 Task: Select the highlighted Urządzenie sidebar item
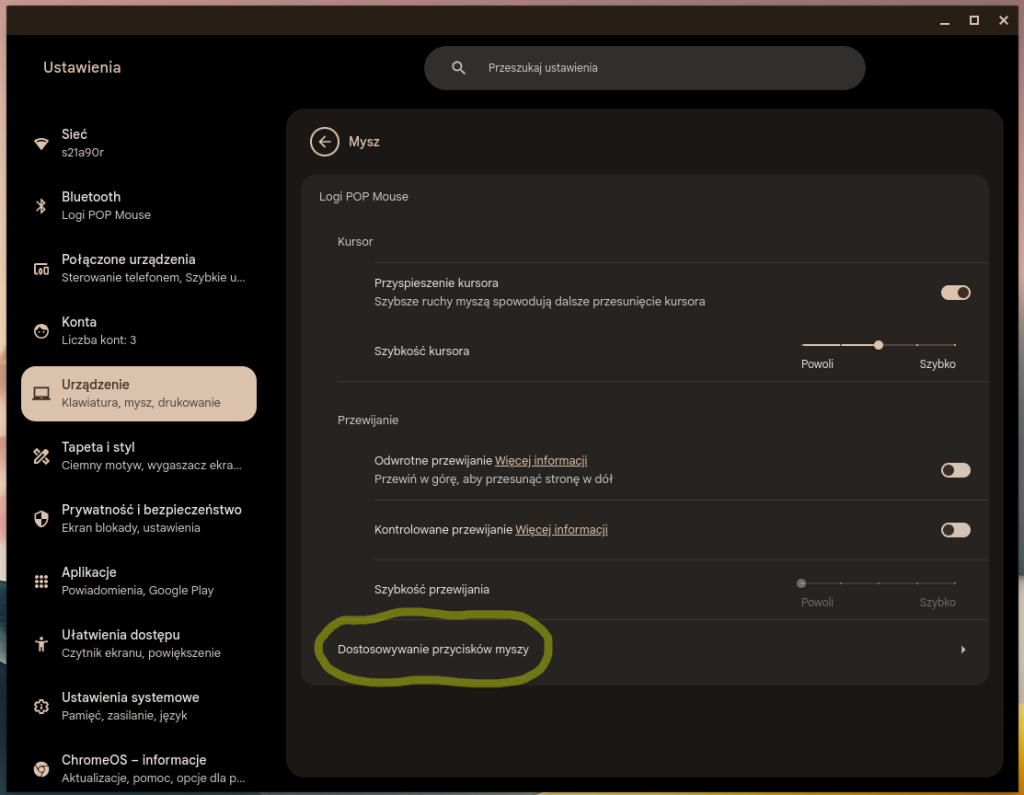138,393
